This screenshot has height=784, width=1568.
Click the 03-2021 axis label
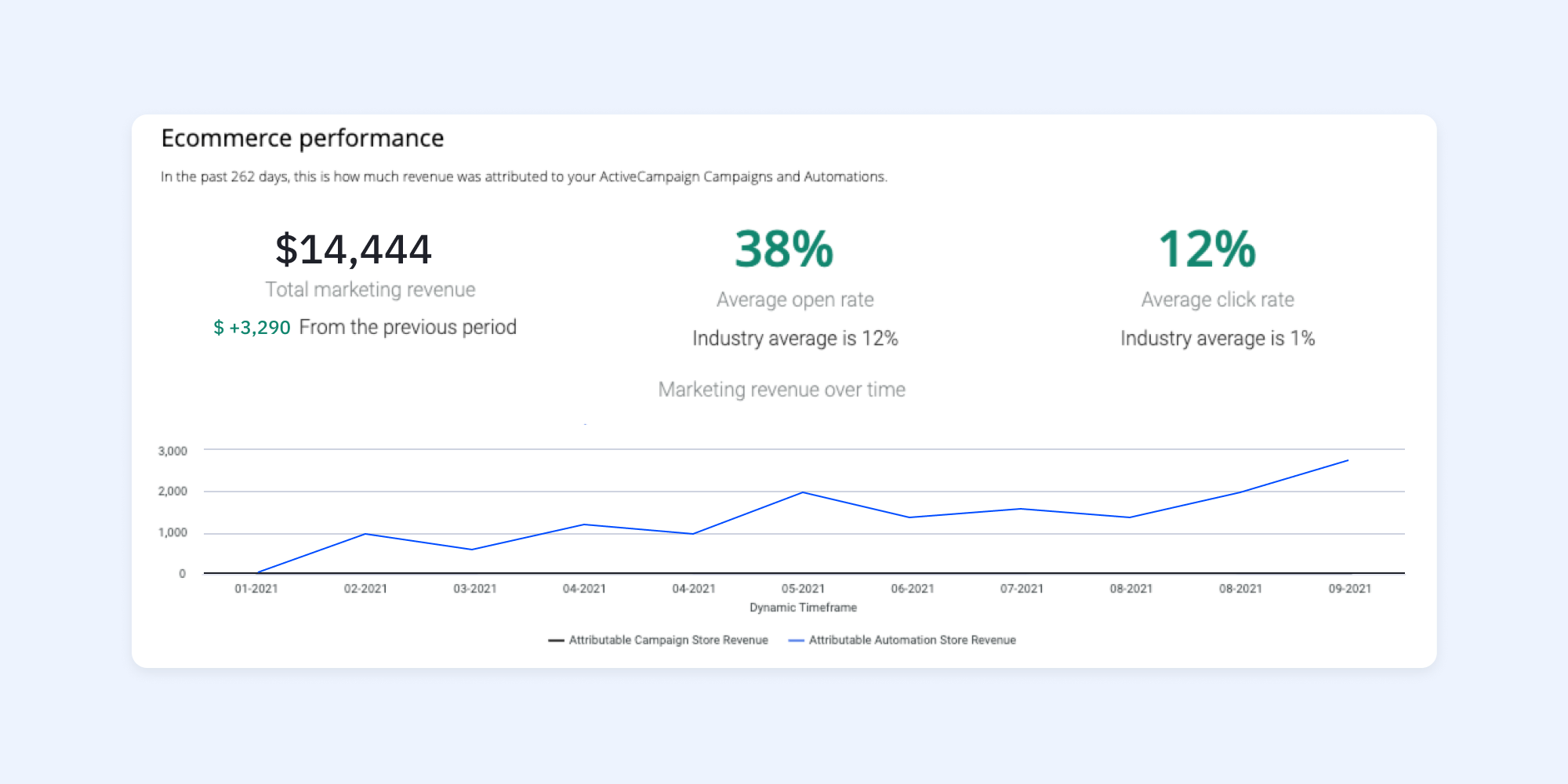[x=475, y=589]
